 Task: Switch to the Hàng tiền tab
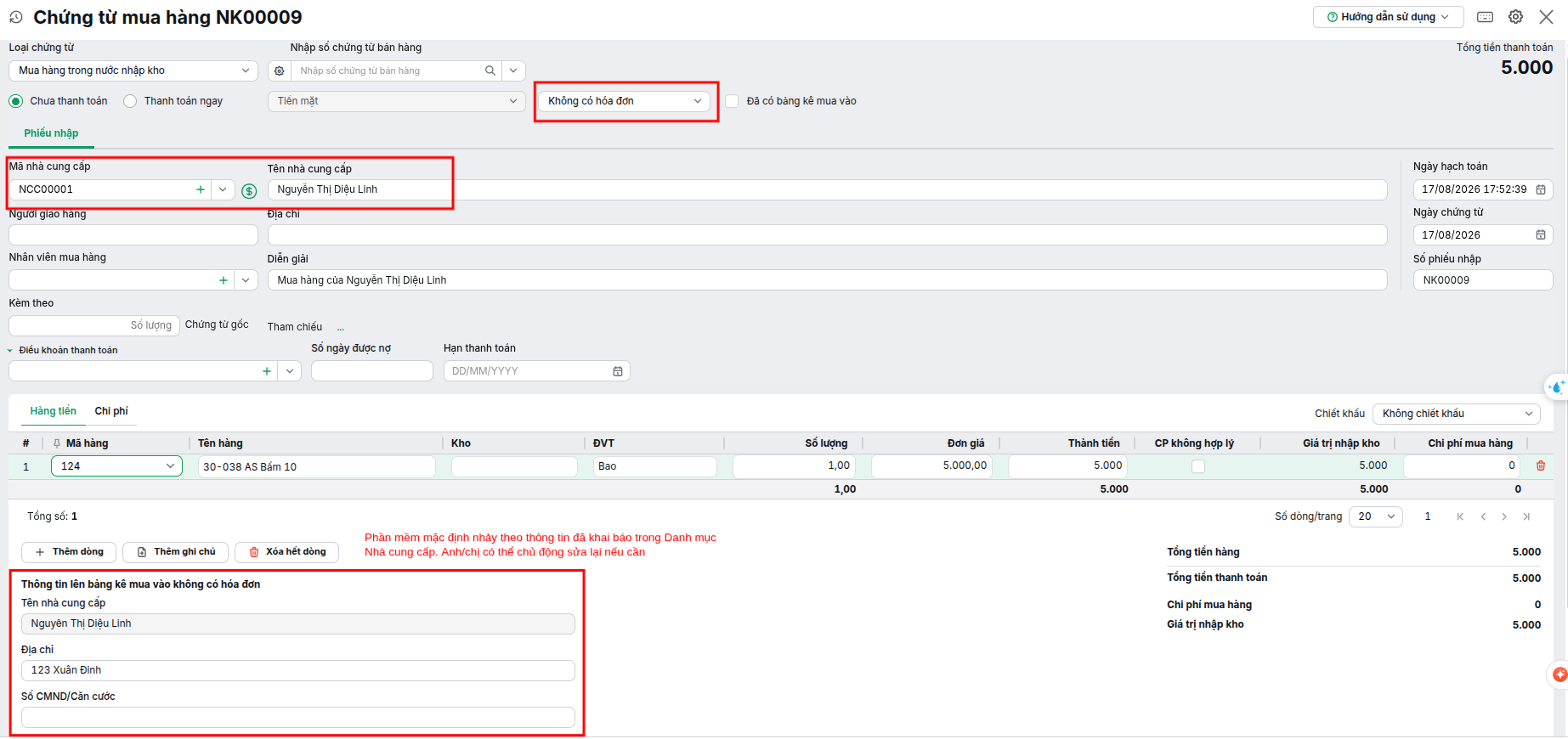coord(54,411)
